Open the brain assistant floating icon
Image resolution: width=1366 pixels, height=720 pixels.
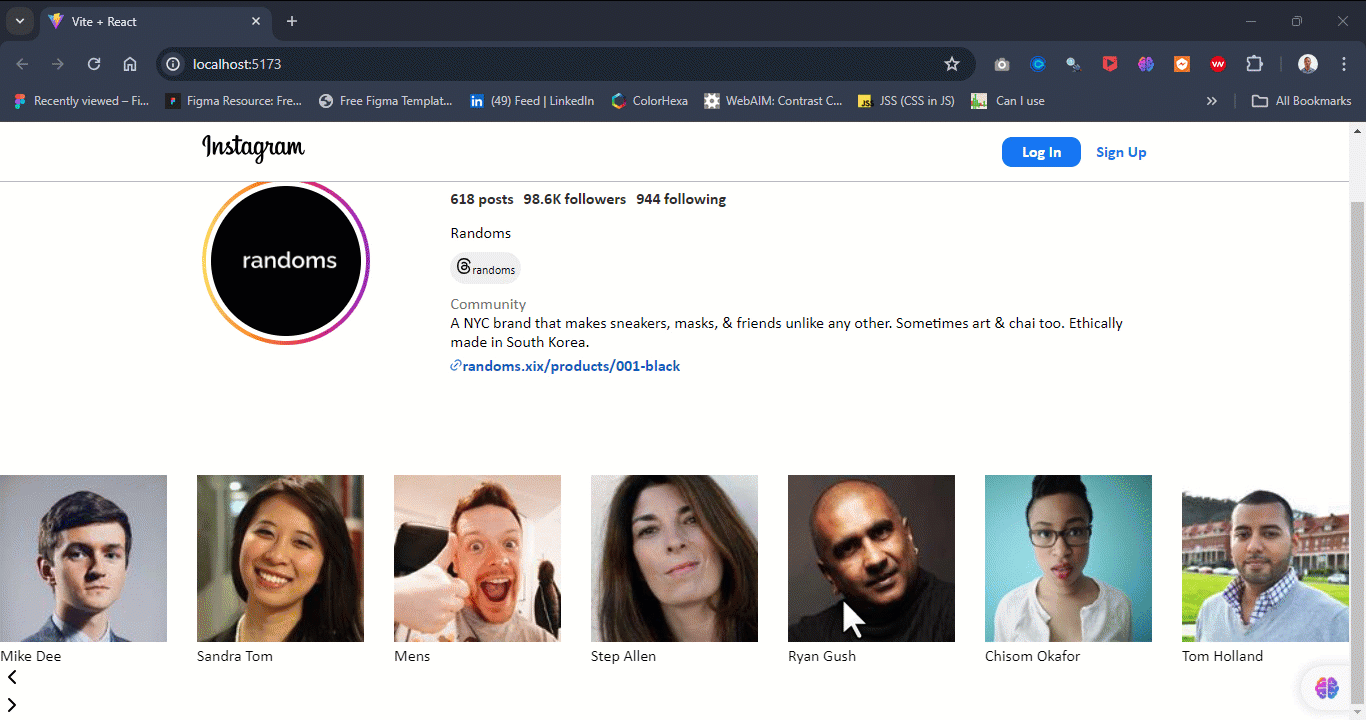1327,687
